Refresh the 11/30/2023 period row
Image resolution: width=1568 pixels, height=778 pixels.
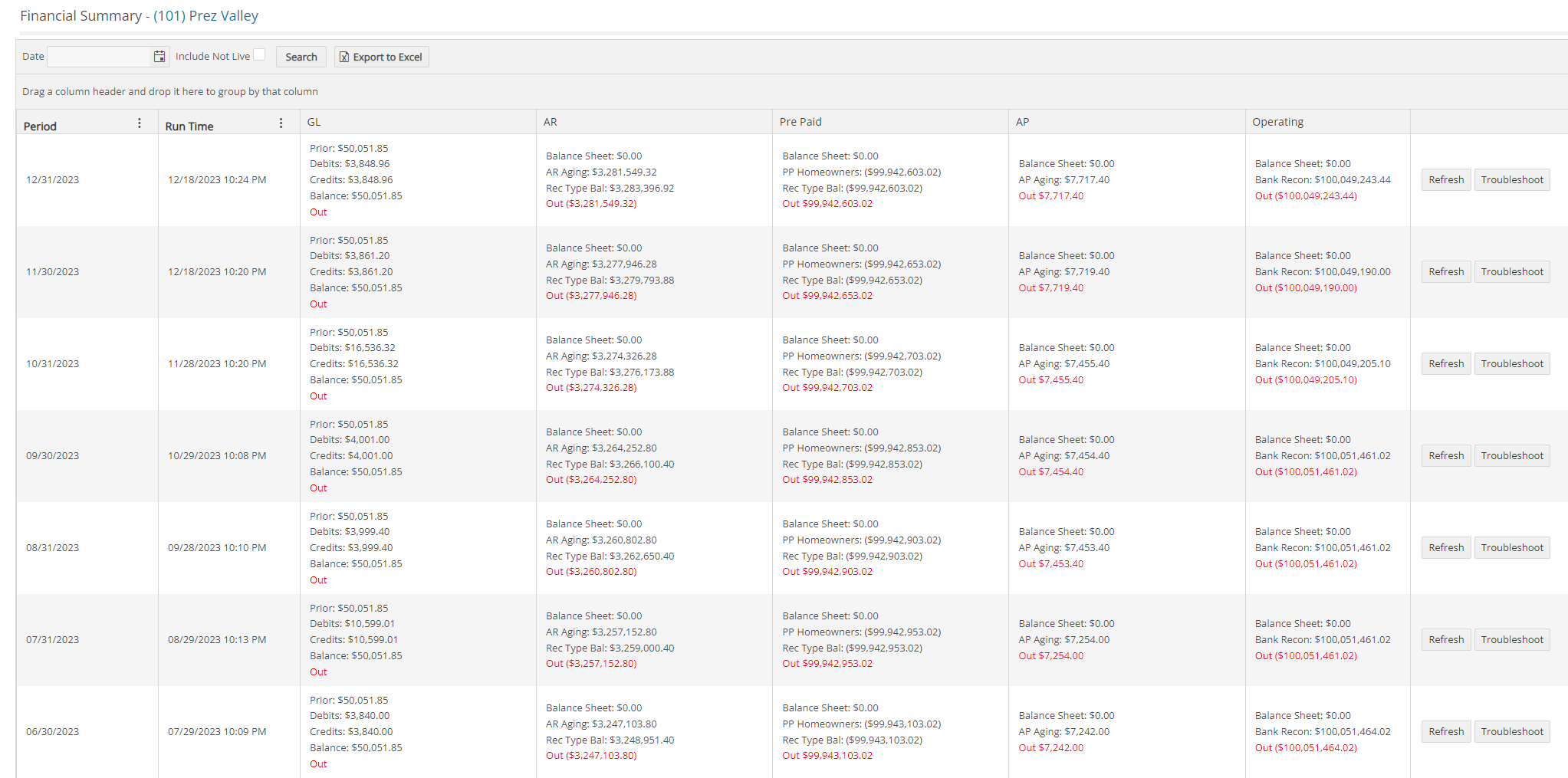[x=1445, y=271]
